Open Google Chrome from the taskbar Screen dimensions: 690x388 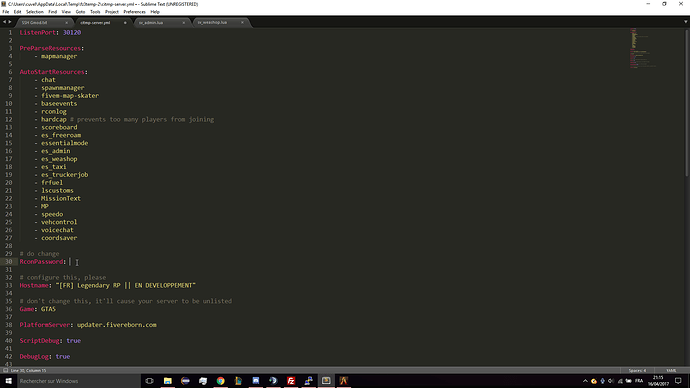click(220, 381)
